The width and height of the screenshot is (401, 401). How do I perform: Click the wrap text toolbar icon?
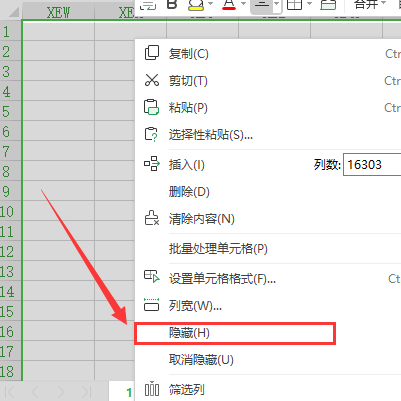148,5
